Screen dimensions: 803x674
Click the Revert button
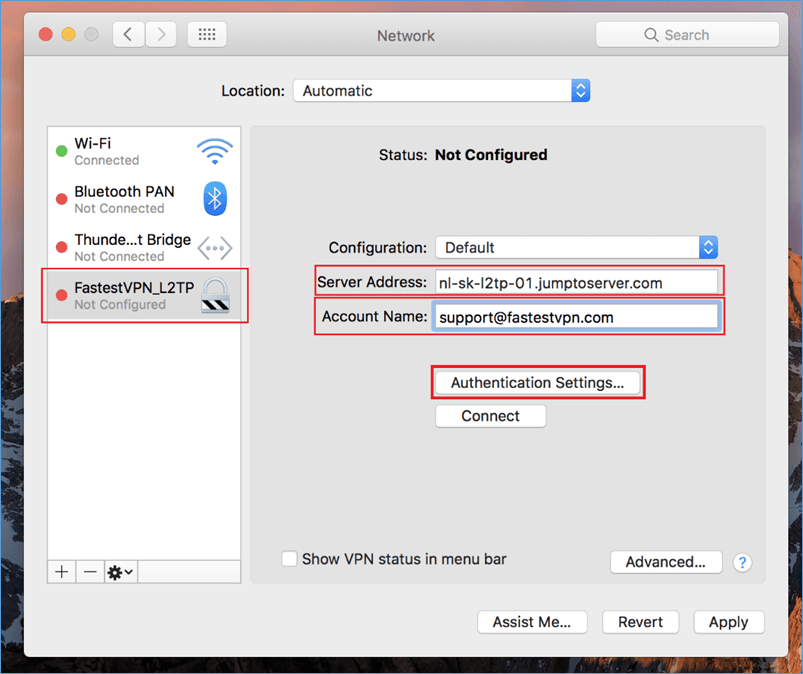tap(641, 622)
